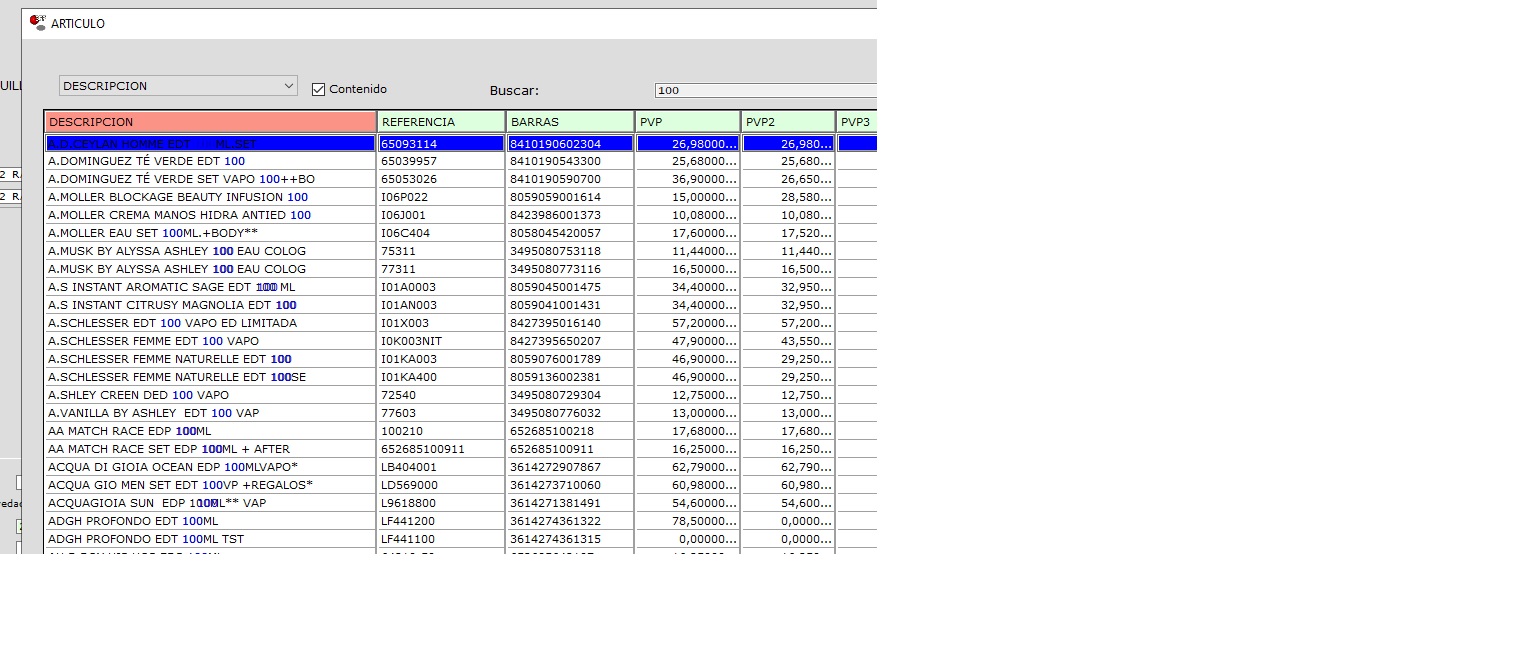Toggle the Contenido checkbox
Image resolution: width=1536 pixels, height=648 pixels.
click(x=319, y=89)
